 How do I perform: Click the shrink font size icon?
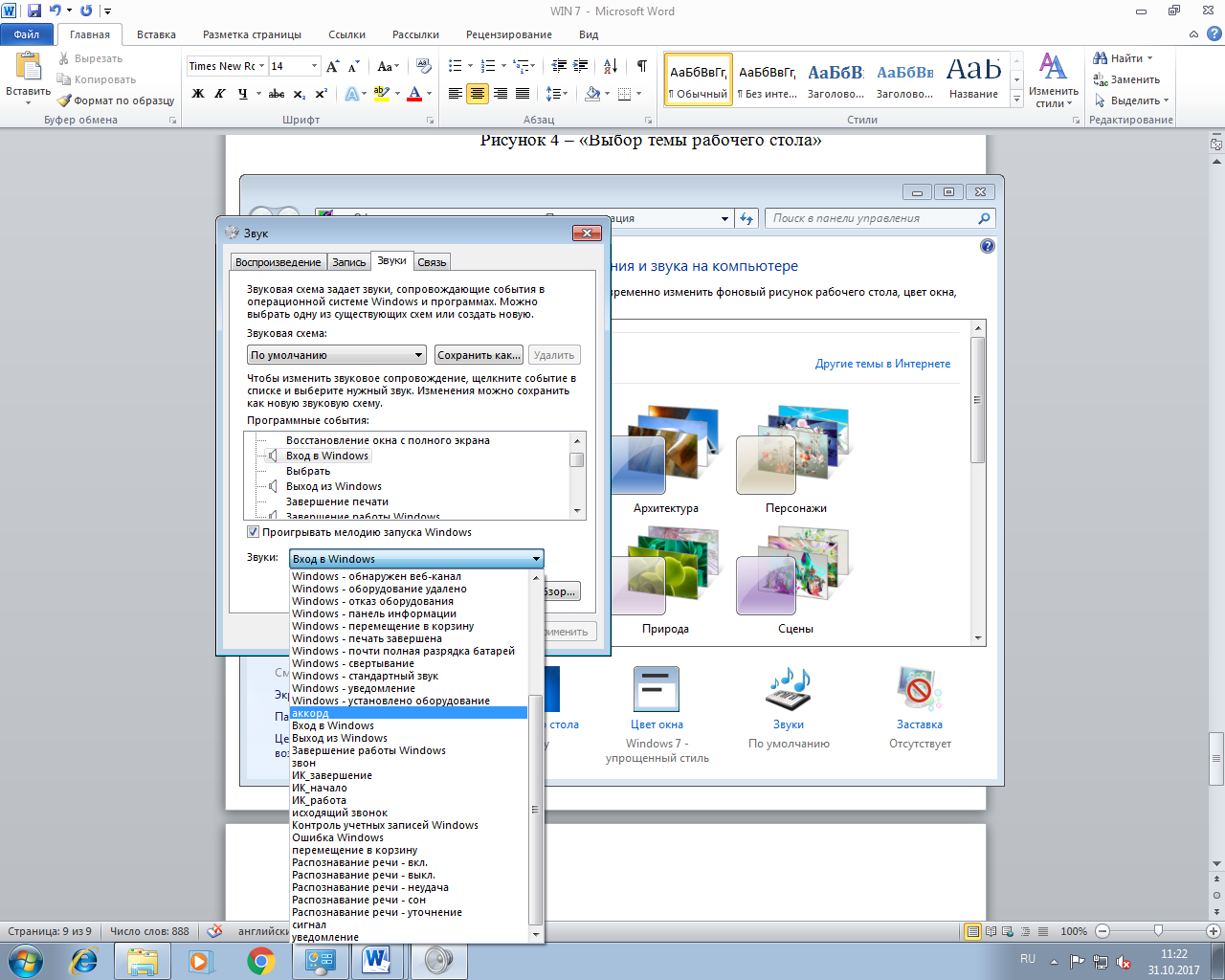[353, 66]
